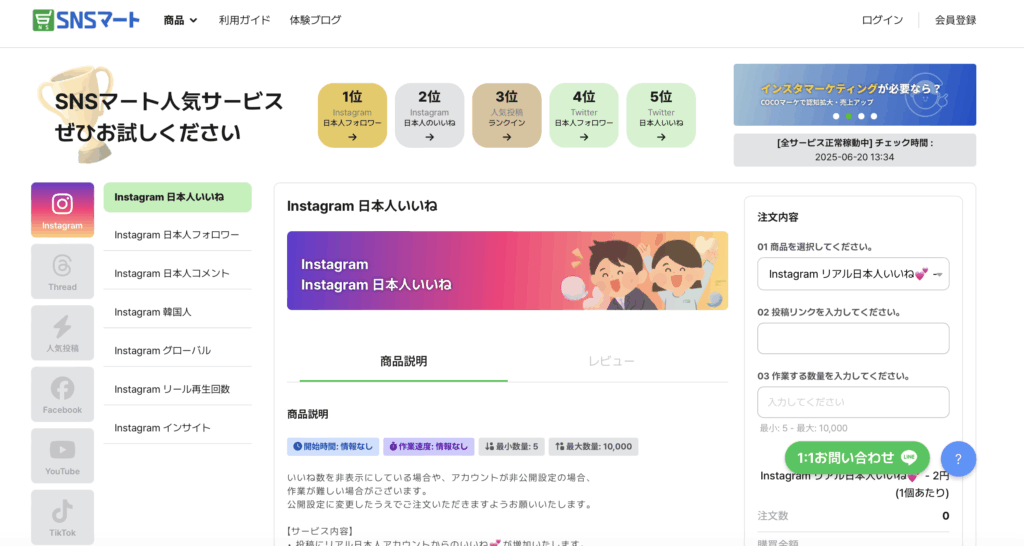The image size is (1024, 546).
Task: Open 4位 Twitter 日本人フォロワー ranking card
Action: (x=584, y=116)
